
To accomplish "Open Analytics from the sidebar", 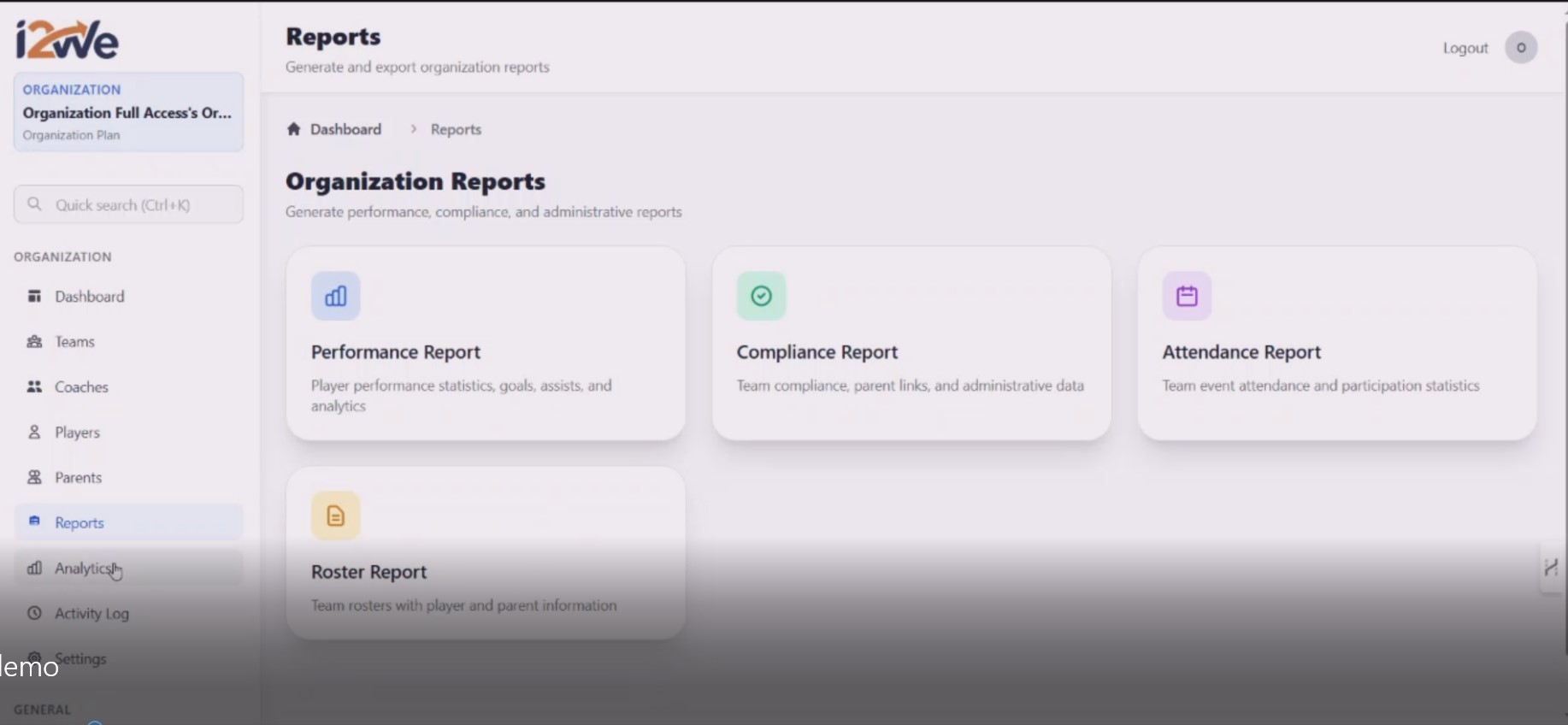I will pos(128,568).
